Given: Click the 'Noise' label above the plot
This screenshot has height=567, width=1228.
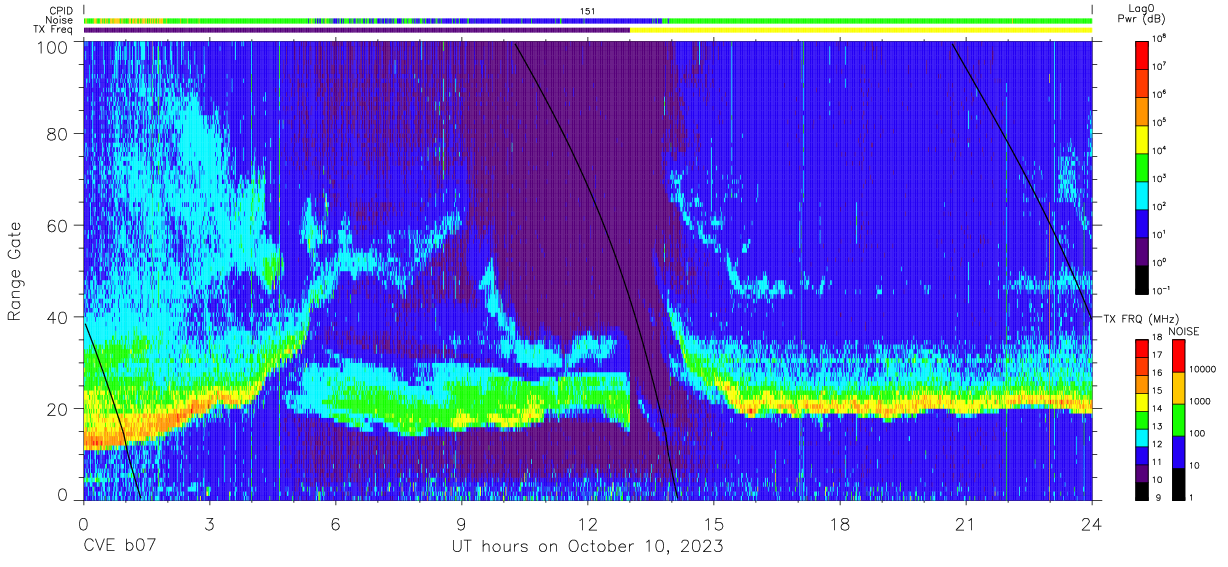Looking at the screenshot, I should pyautogui.click(x=60, y=20).
